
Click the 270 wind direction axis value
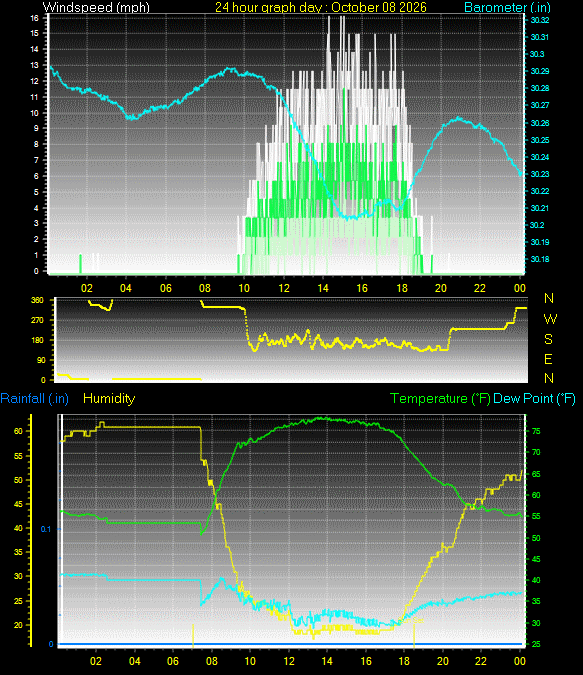click(37, 320)
